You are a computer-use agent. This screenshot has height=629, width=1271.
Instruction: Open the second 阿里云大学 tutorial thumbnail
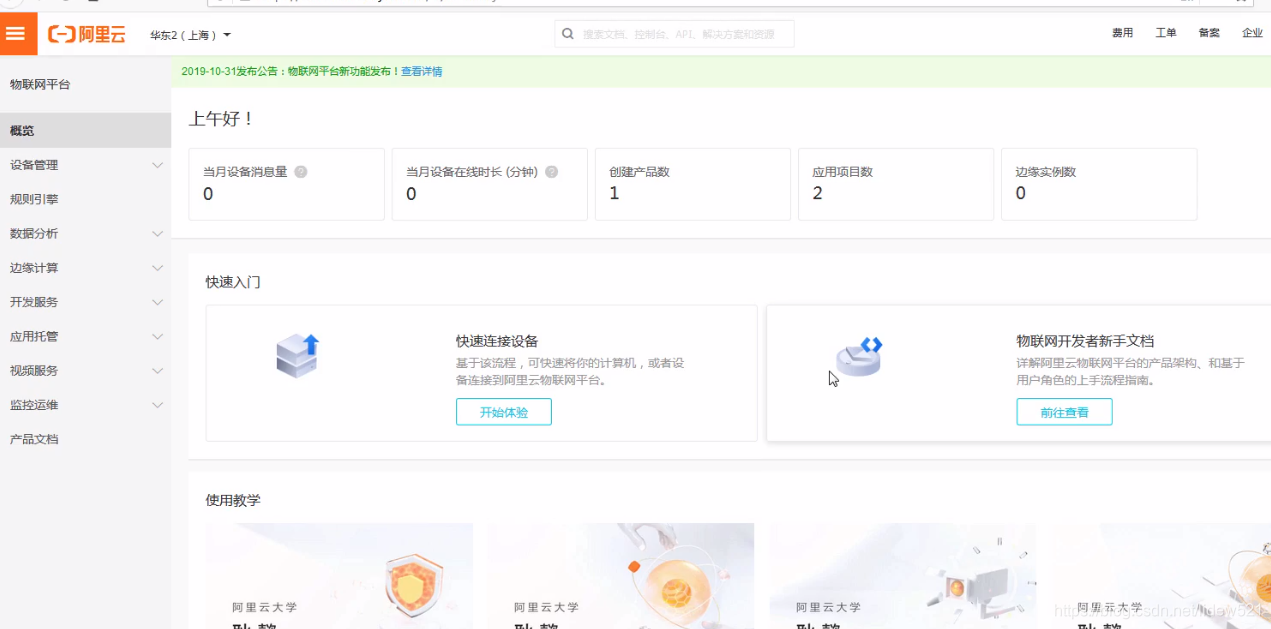tap(621, 576)
